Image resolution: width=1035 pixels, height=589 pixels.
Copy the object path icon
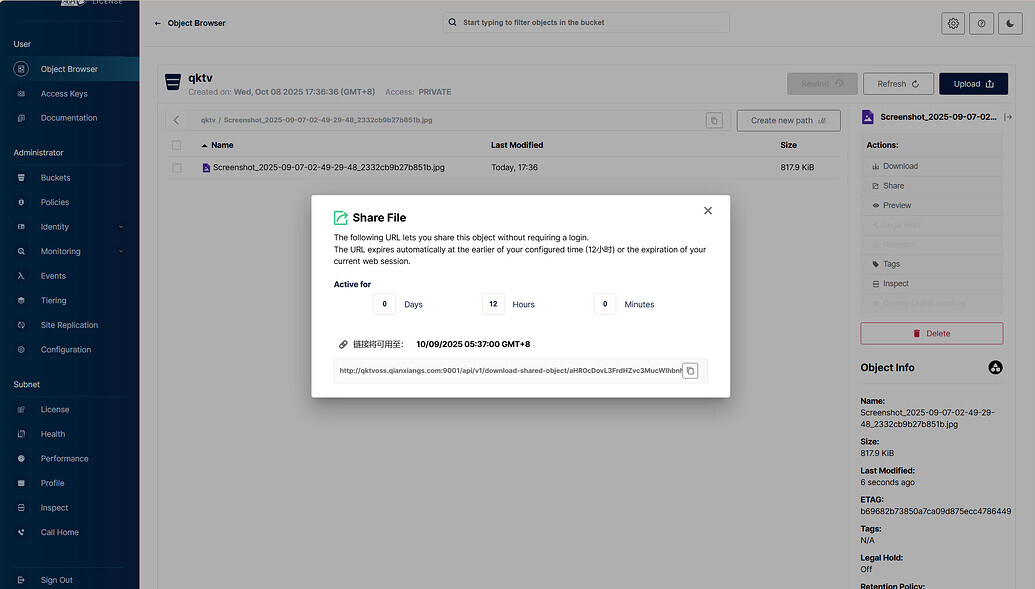[x=713, y=120]
